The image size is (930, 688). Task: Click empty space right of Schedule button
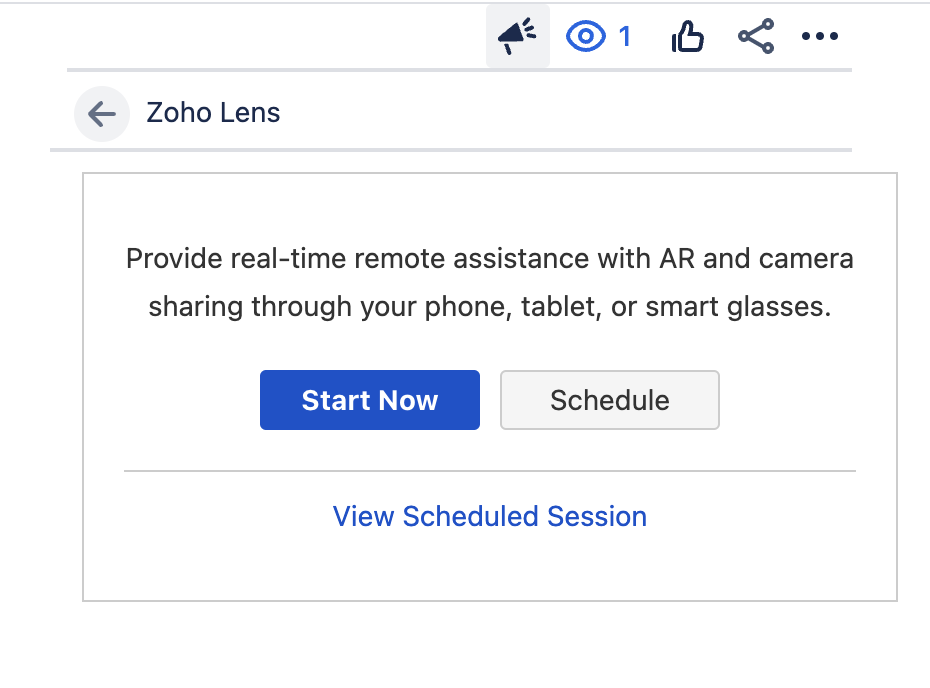[x=800, y=400]
